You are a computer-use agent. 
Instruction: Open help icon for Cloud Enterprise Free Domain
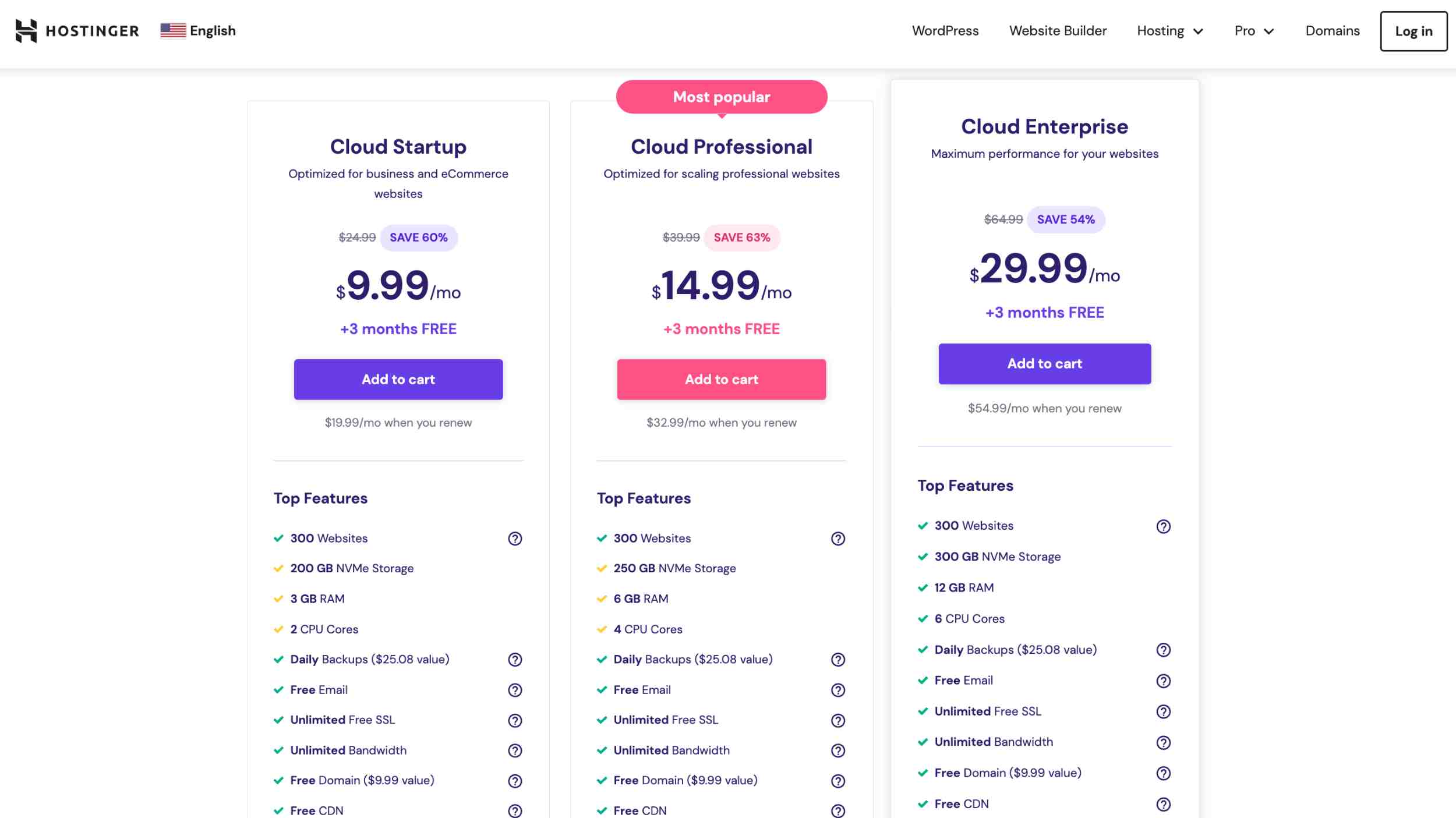click(x=1164, y=773)
